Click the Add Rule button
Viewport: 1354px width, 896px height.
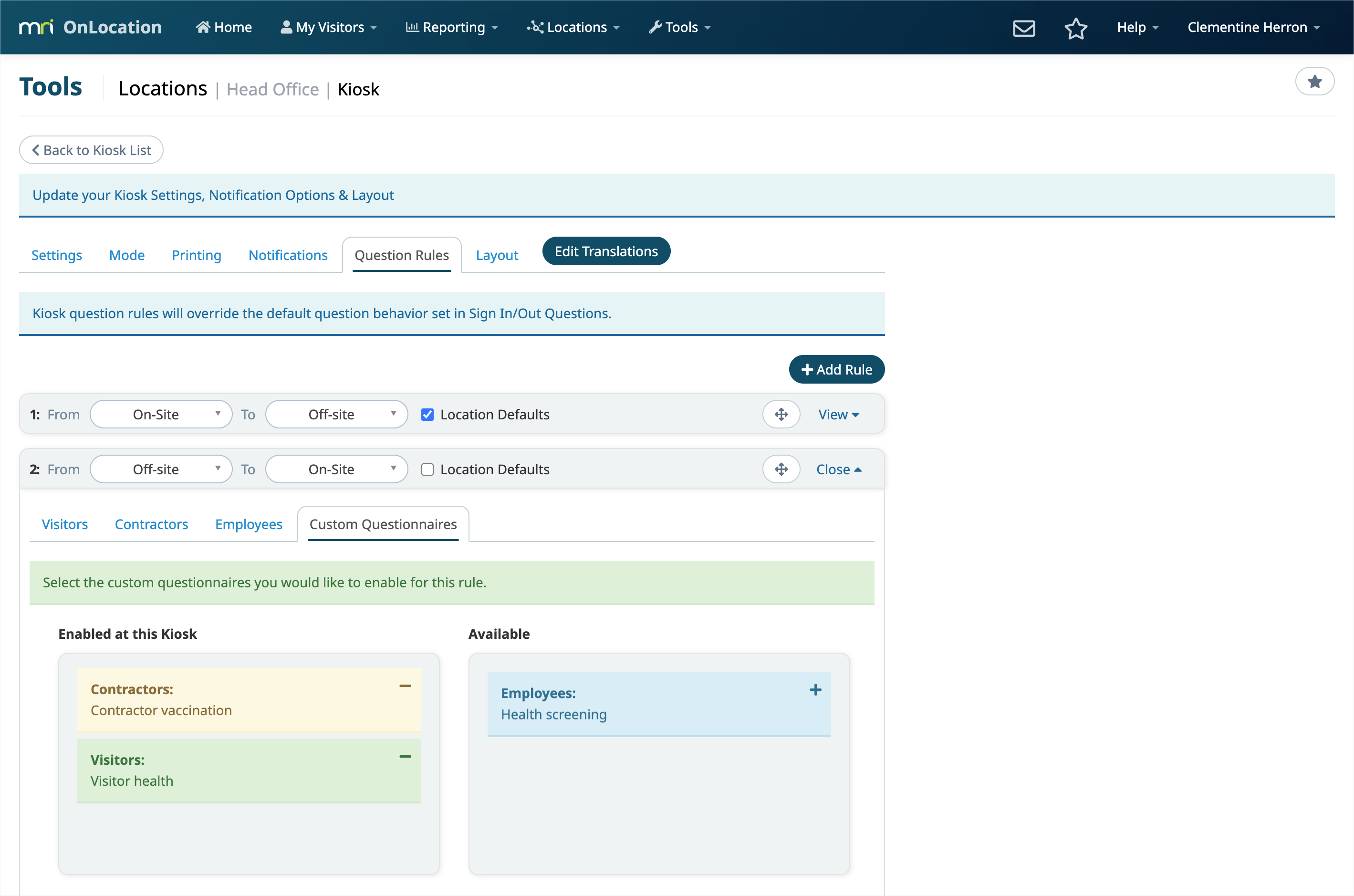click(836, 369)
